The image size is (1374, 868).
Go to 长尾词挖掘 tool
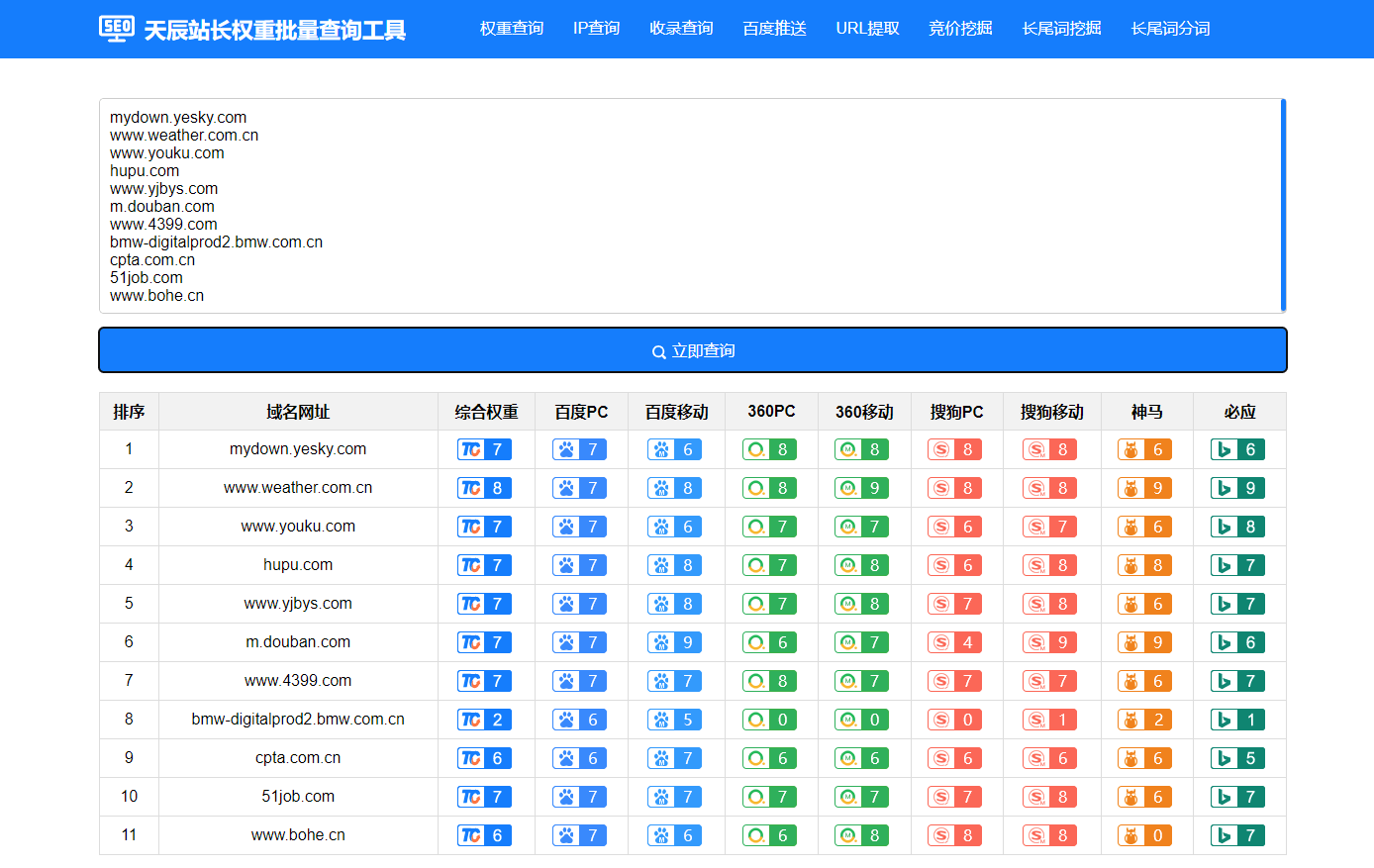click(x=1061, y=29)
